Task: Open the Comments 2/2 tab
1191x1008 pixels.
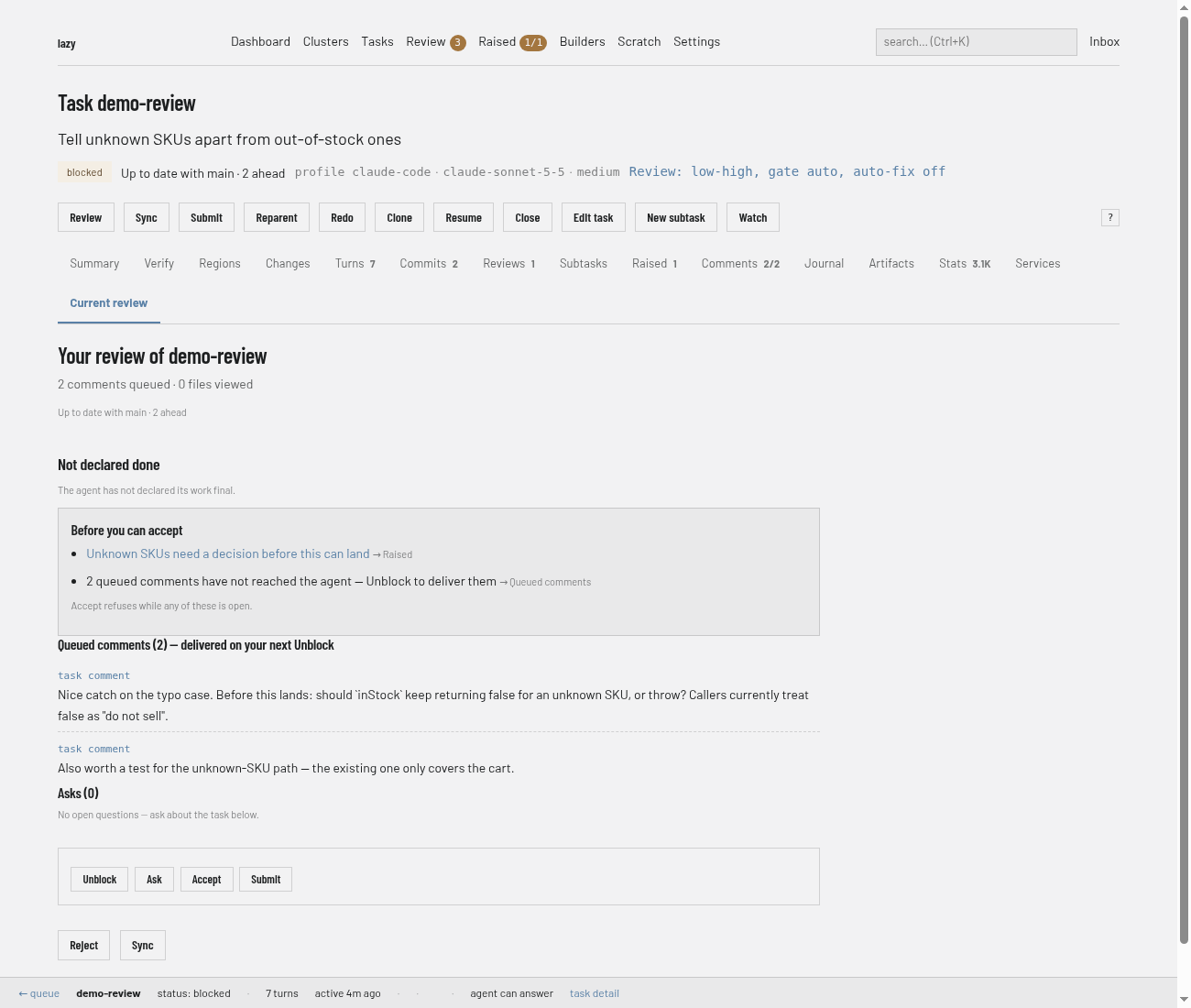Action: tap(741, 264)
